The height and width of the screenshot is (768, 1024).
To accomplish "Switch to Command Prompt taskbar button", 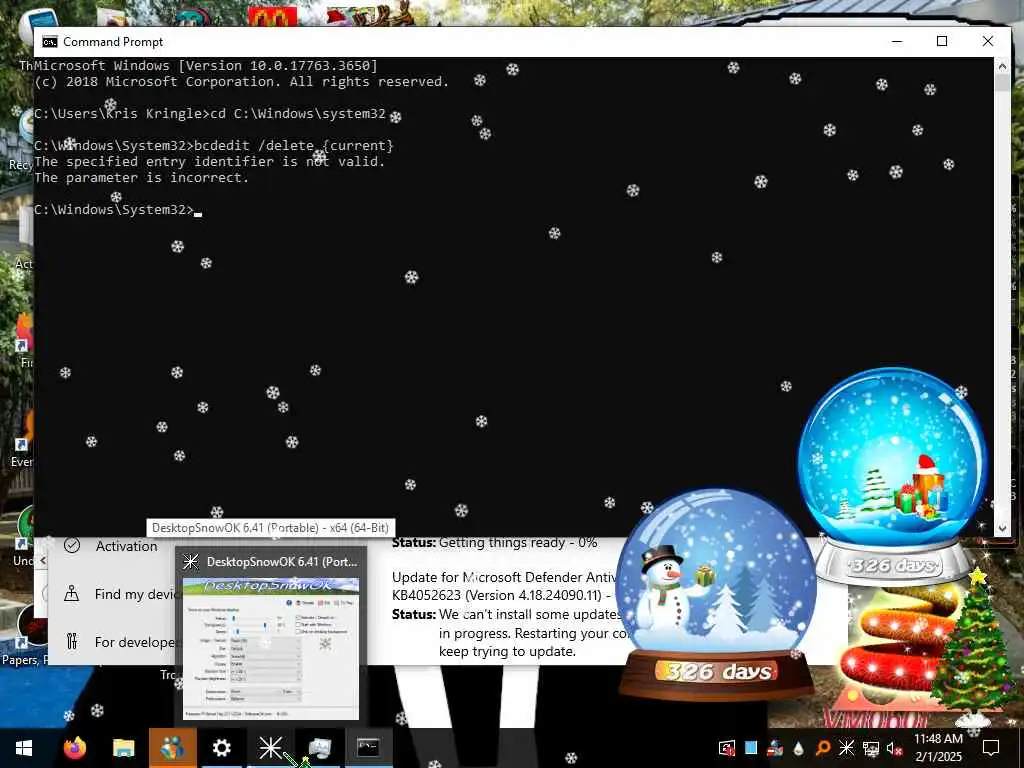I will (368, 748).
